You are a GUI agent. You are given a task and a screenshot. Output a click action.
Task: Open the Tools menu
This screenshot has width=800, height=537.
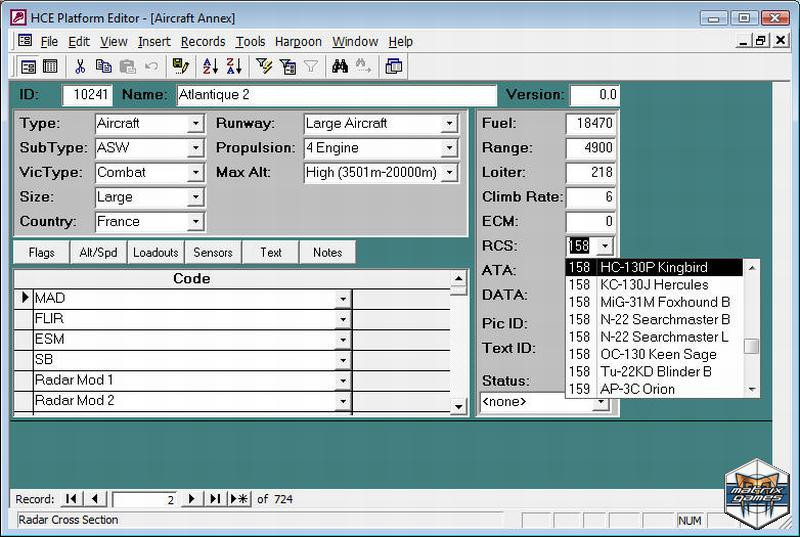click(250, 41)
